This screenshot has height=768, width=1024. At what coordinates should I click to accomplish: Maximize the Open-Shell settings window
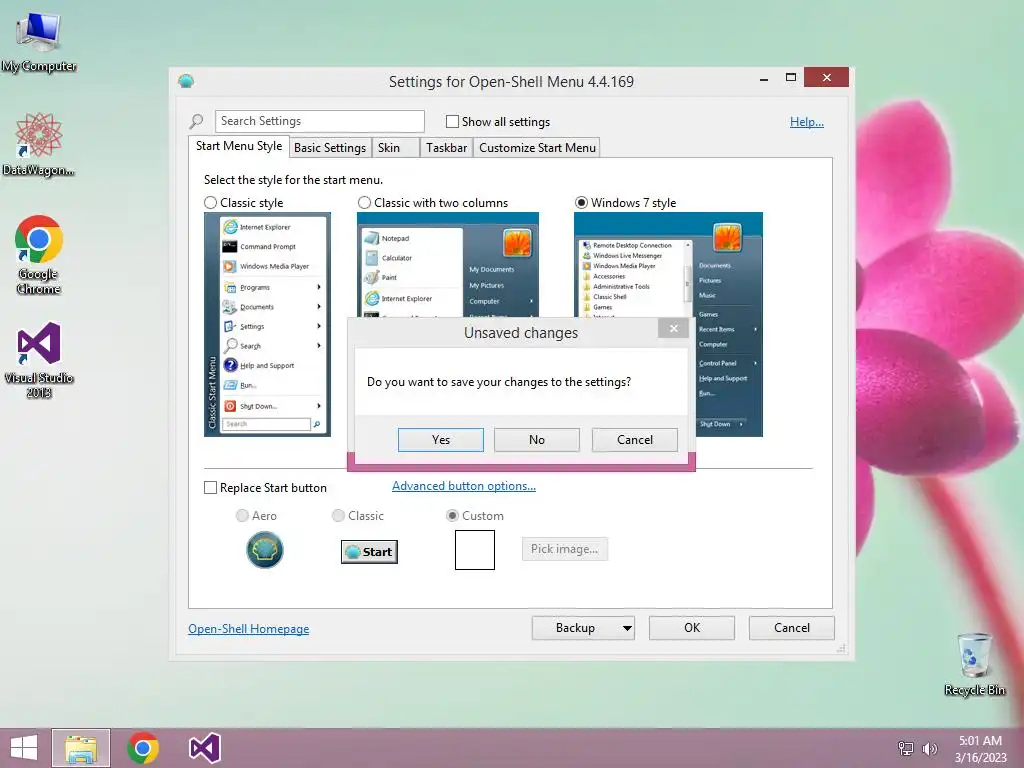pyautogui.click(x=791, y=78)
